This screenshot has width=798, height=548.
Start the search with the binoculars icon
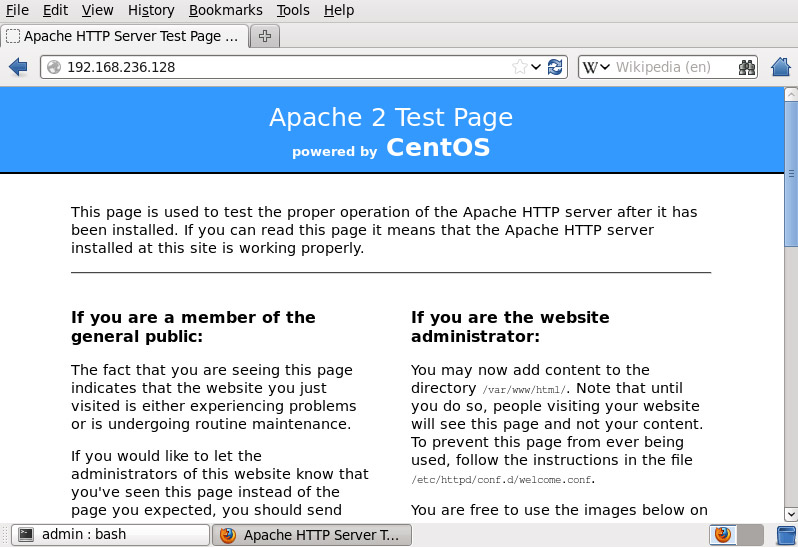(x=747, y=67)
